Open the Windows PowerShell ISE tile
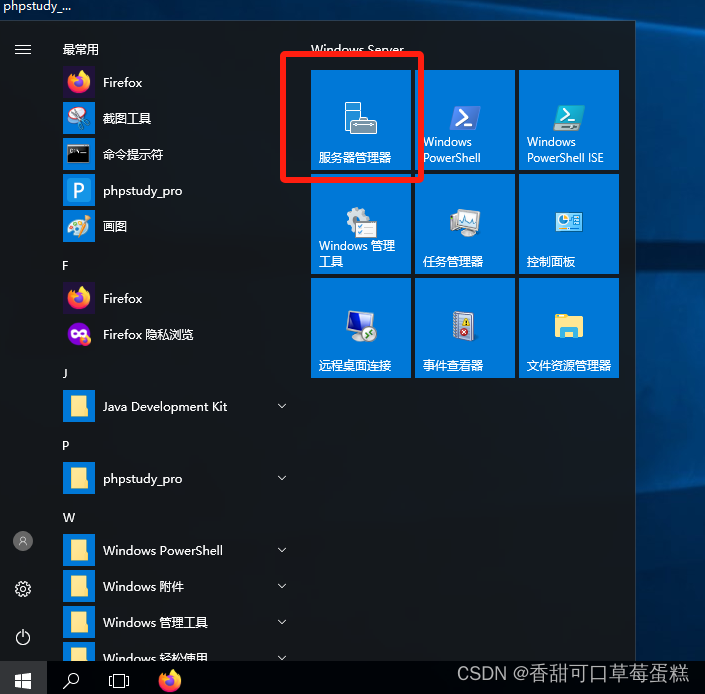Screen dimensions: 705x694 click(569, 120)
